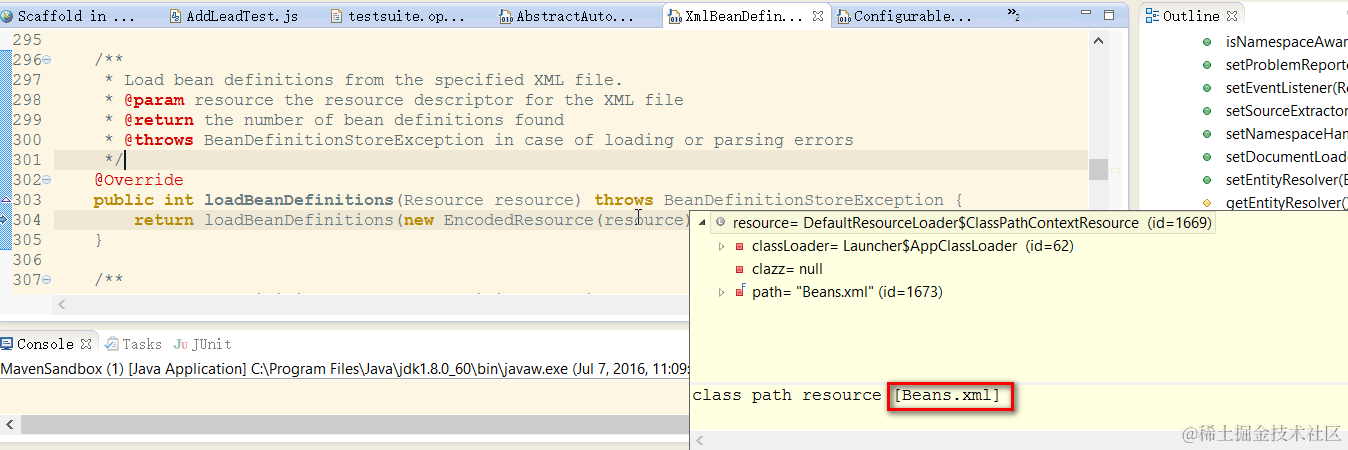Switch to the Console view tab
This screenshot has height=450, width=1348.
(x=45, y=343)
